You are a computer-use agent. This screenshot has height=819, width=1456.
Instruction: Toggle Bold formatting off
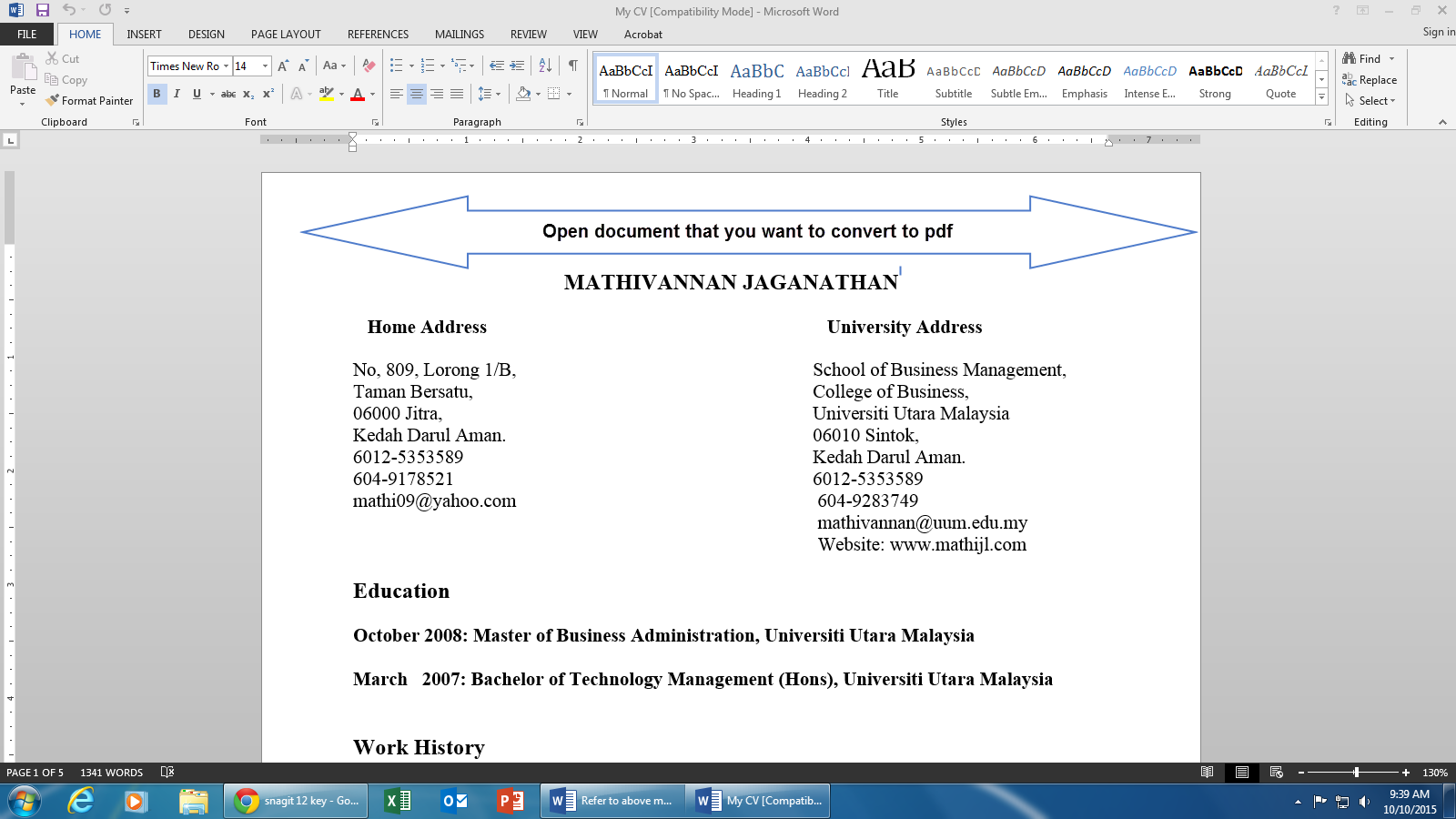click(x=156, y=93)
